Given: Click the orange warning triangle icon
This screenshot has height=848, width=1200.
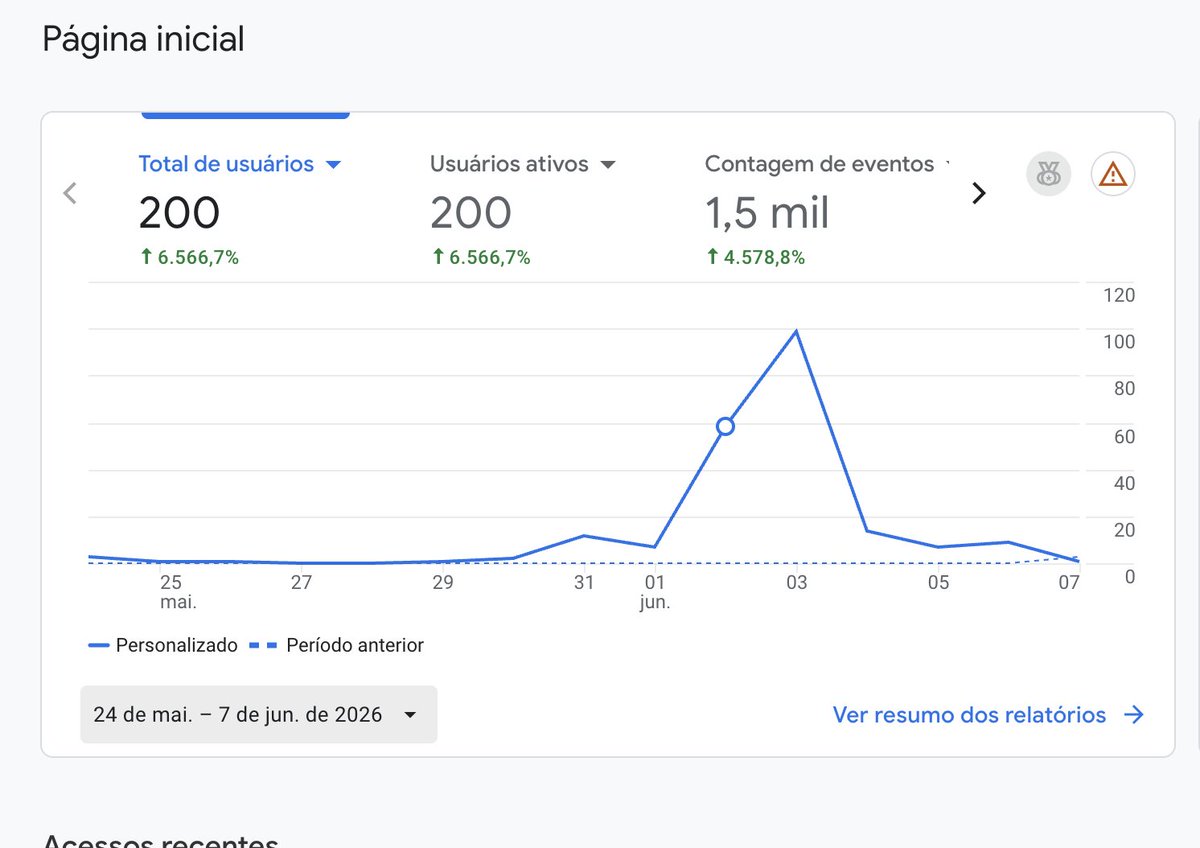Looking at the screenshot, I should pos(1113,175).
